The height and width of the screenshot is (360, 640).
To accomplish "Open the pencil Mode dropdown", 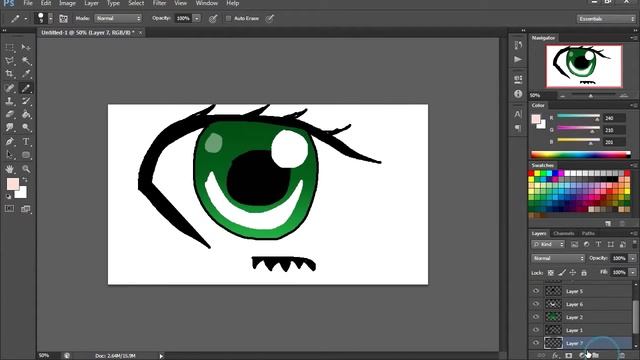I will pos(118,18).
